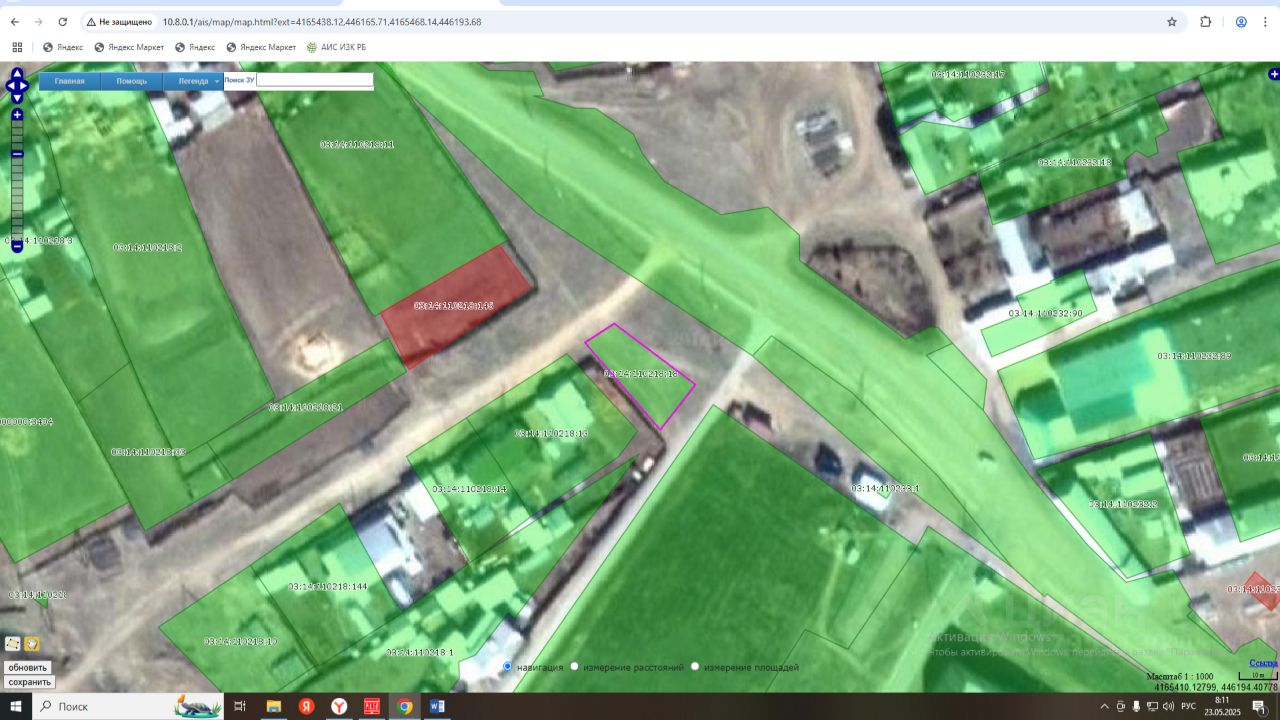Focus the Поиск ЗУ search field
Viewport: 1280px width, 720px height.
pos(314,80)
